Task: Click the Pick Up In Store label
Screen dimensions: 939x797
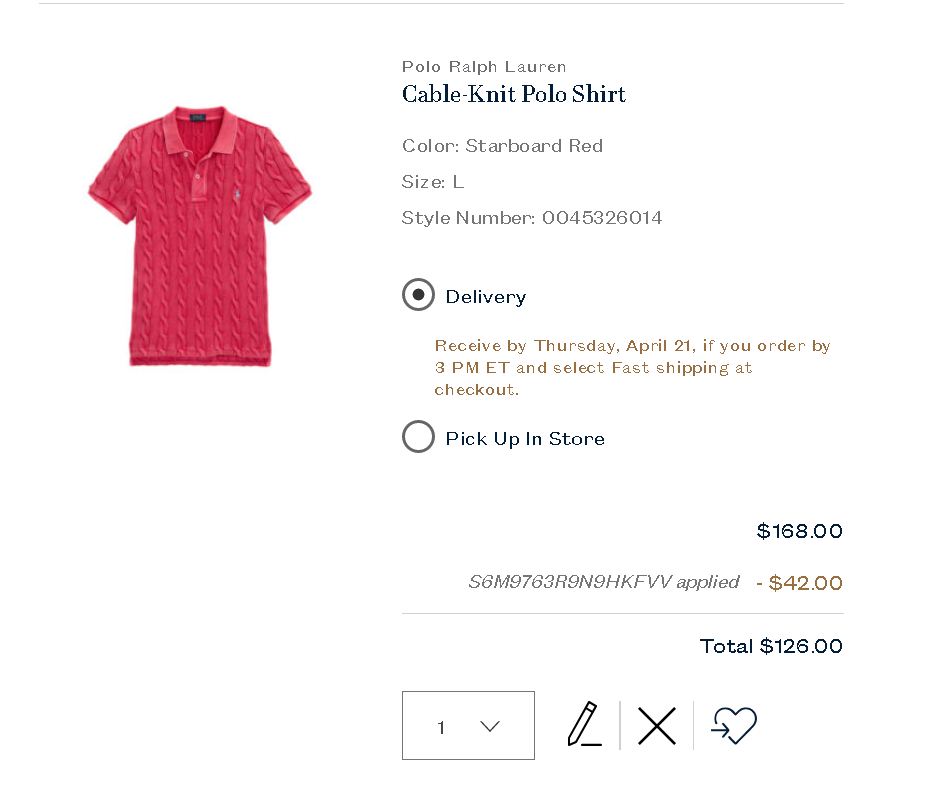Action: 525,439
